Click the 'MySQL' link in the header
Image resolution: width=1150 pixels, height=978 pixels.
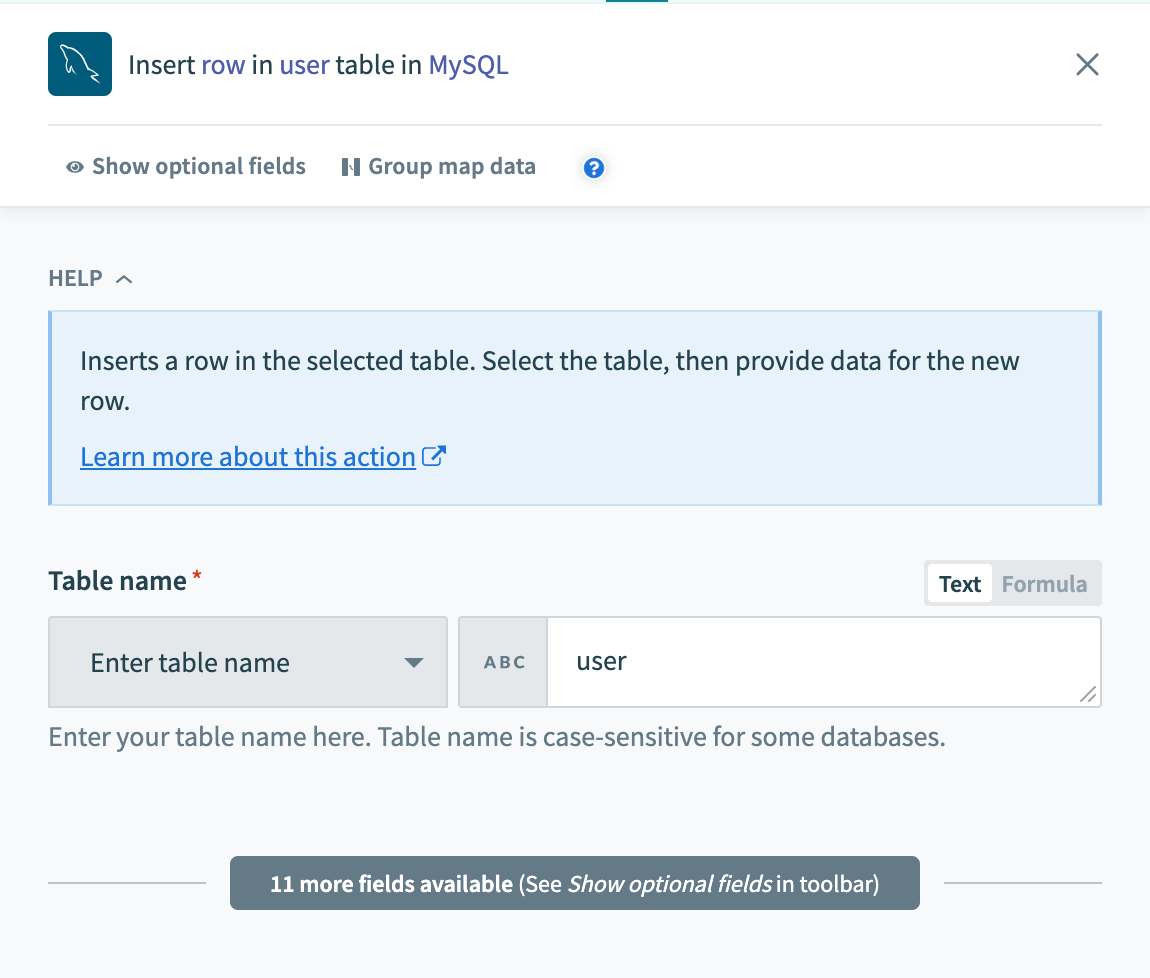coord(468,65)
